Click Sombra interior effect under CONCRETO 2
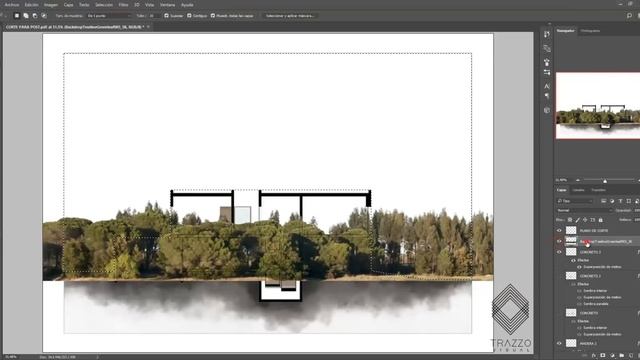The width and height of the screenshot is (640, 360). click(595, 291)
